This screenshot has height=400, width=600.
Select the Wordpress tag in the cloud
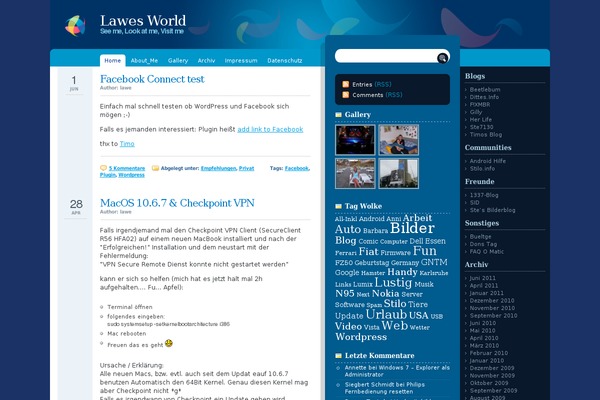point(361,337)
